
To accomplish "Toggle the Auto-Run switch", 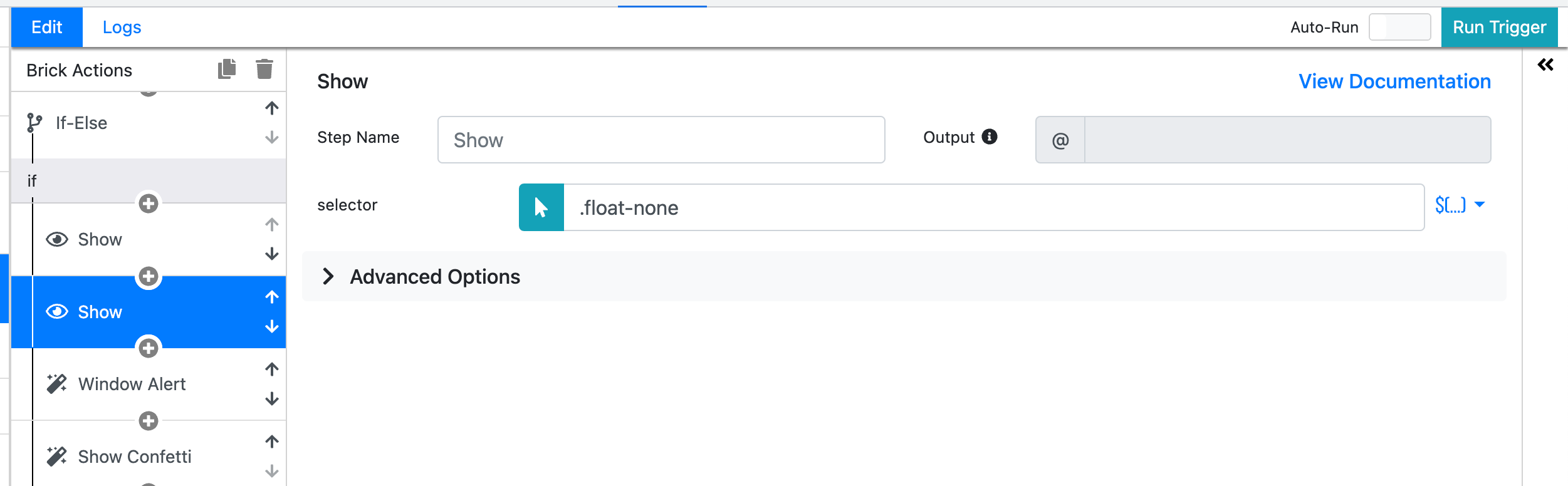I will point(1401,27).
